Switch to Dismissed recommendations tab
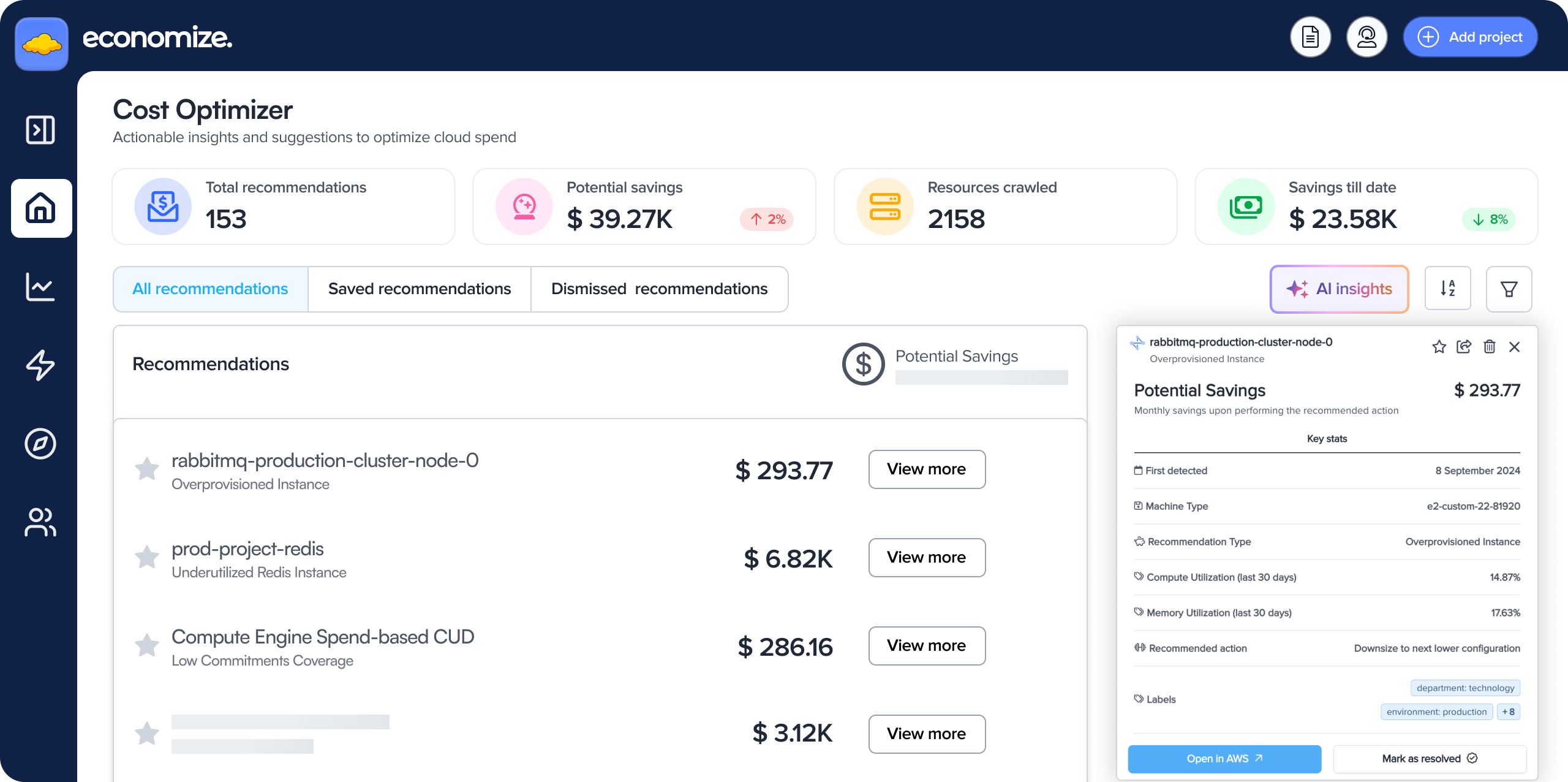The width and height of the screenshot is (1568, 782). pyautogui.click(x=659, y=289)
